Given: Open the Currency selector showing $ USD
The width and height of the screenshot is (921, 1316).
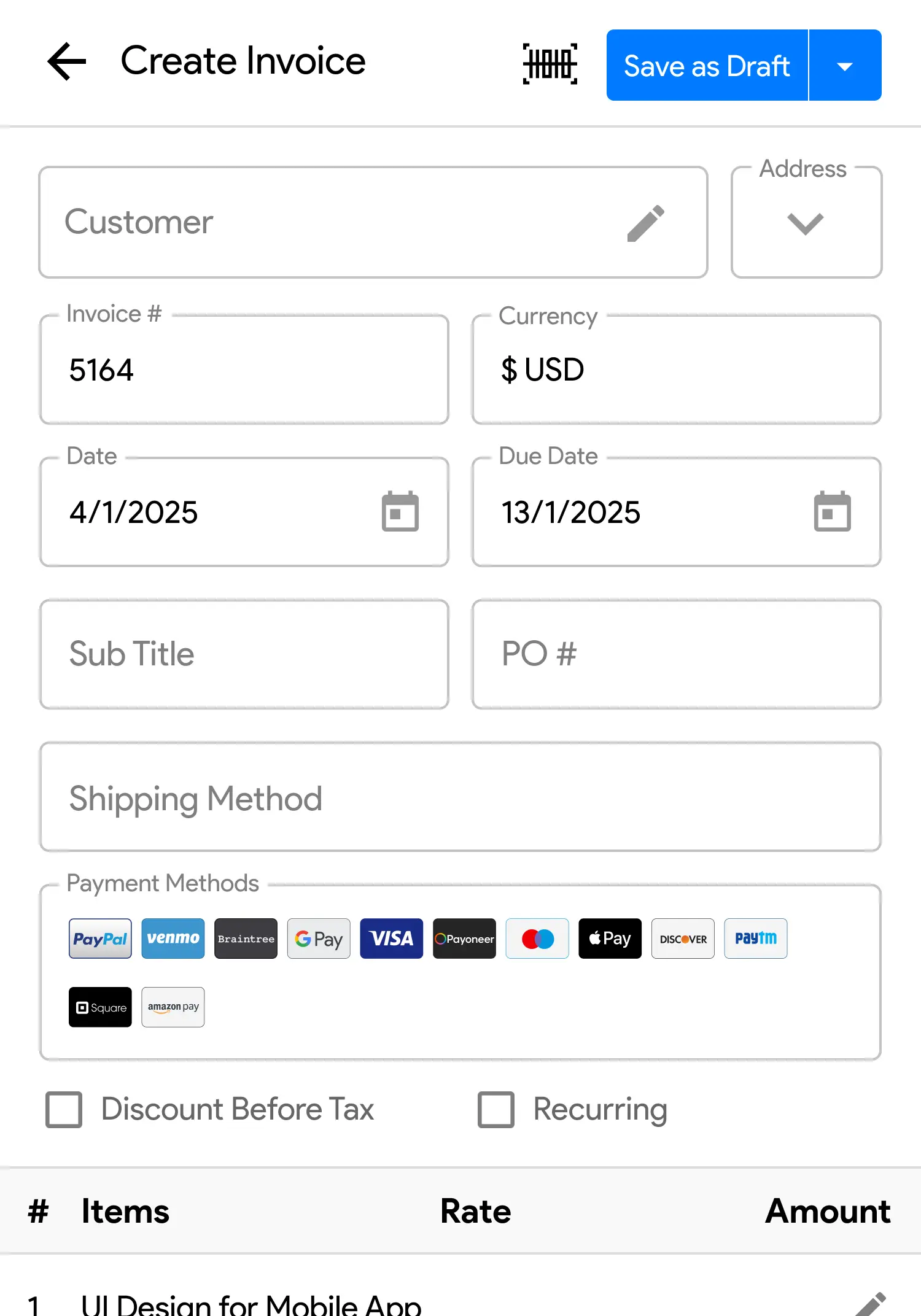Looking at the screenshot, I should pos(677,370).
